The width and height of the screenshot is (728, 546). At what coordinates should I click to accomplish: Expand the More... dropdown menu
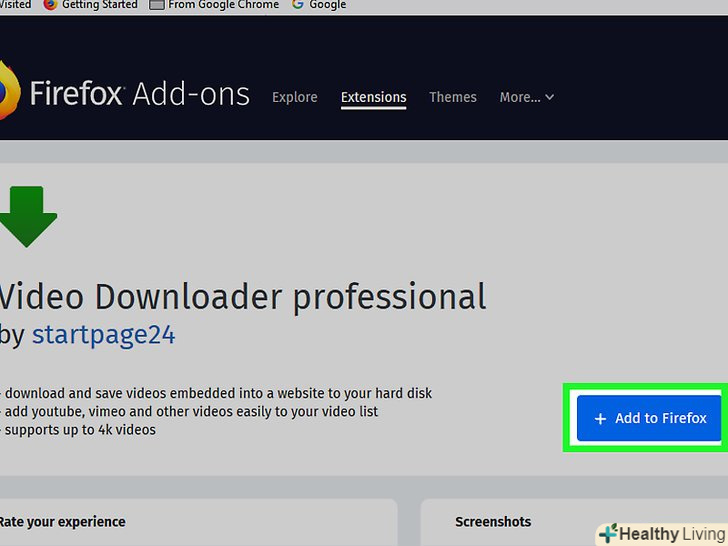(526, 97)
